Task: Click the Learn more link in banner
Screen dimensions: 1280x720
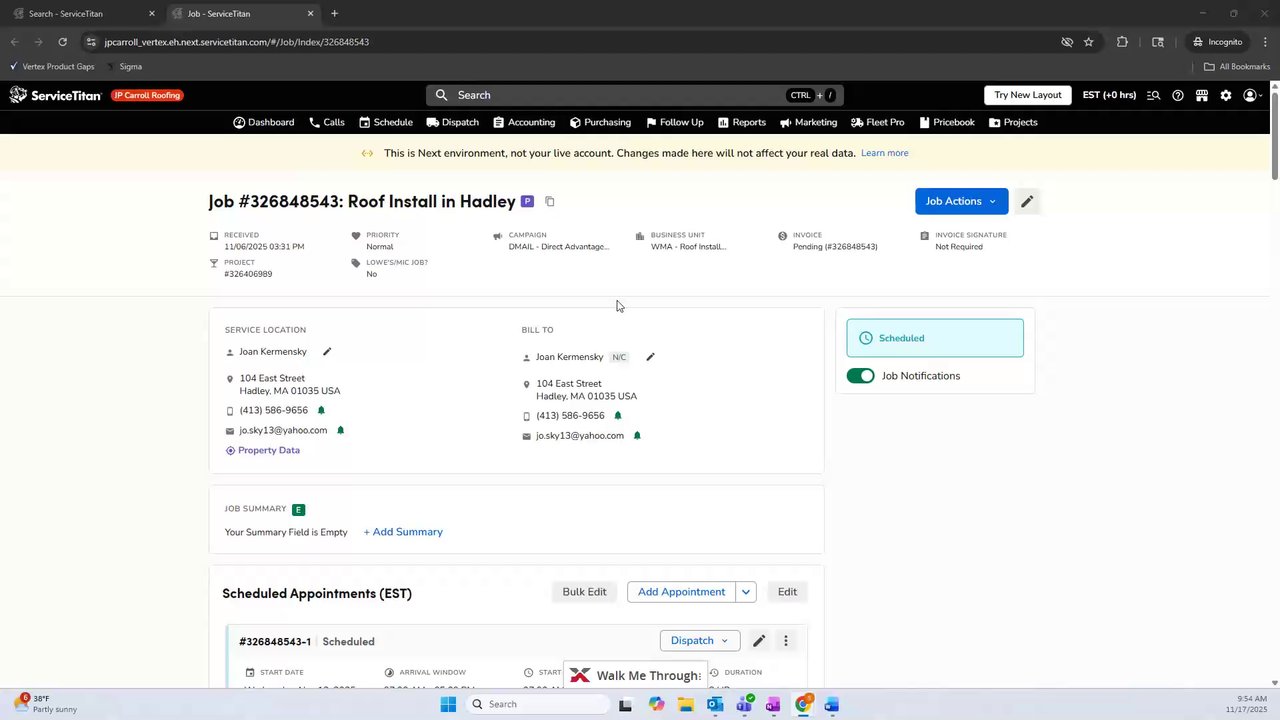Action: point(885,153)
